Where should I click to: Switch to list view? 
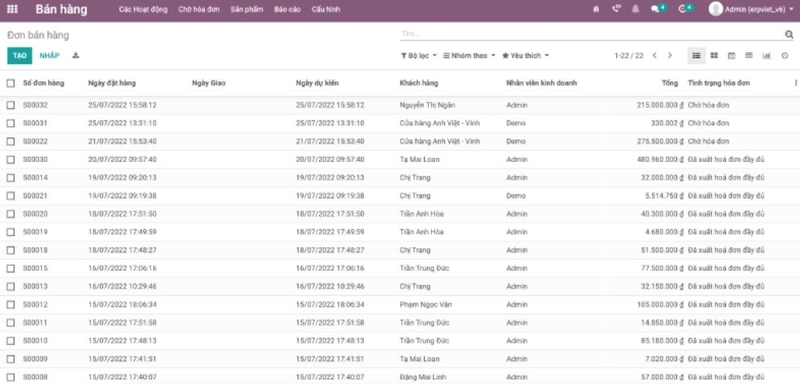click(x=696, y=56)
